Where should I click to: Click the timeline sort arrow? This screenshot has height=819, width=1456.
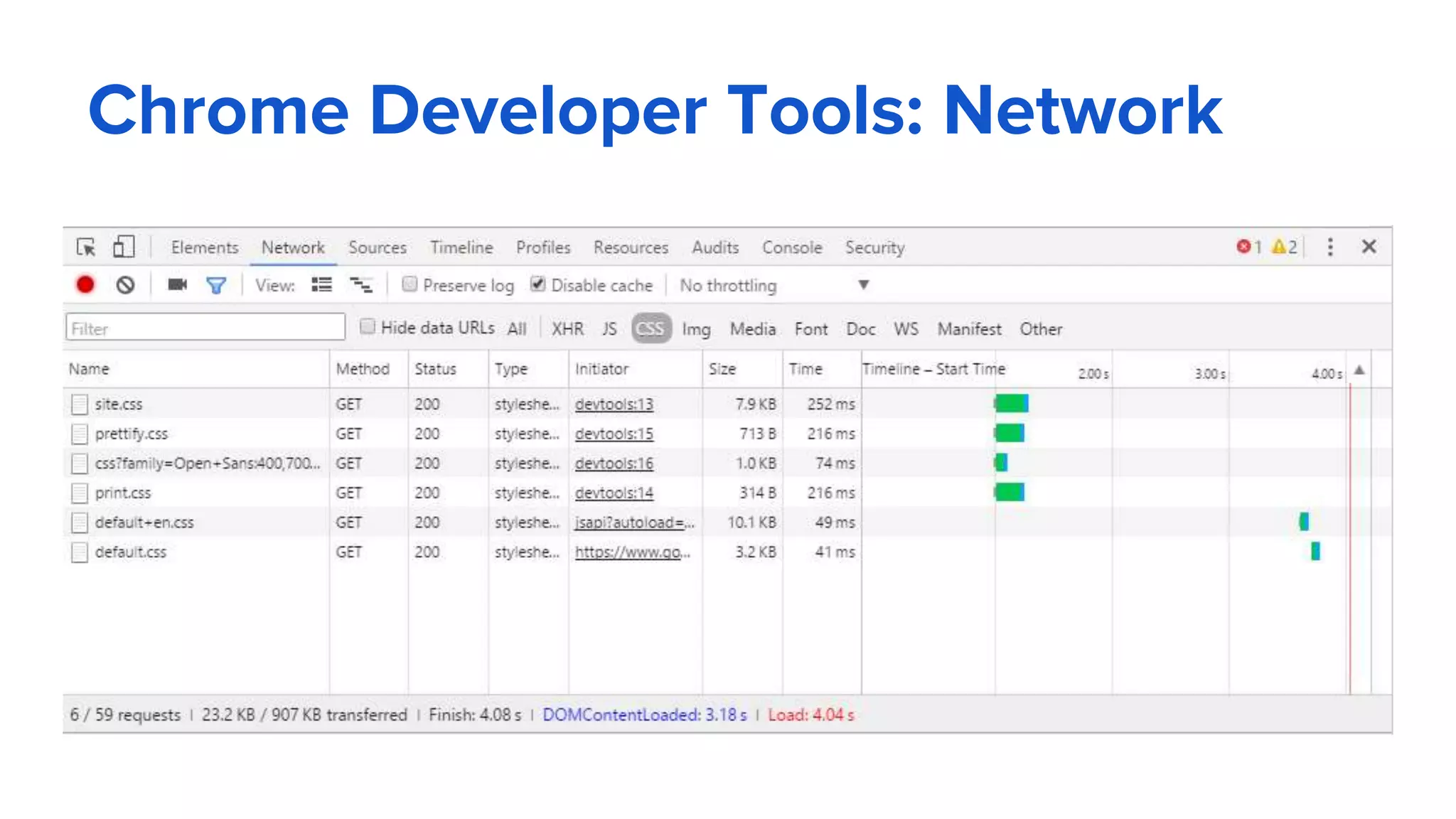pos(1359,370)
